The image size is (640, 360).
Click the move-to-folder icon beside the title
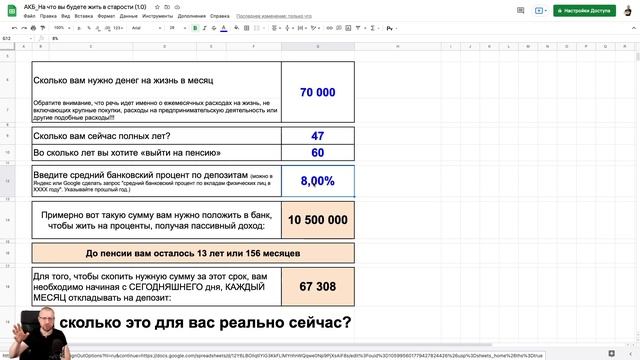pos(167,7)
